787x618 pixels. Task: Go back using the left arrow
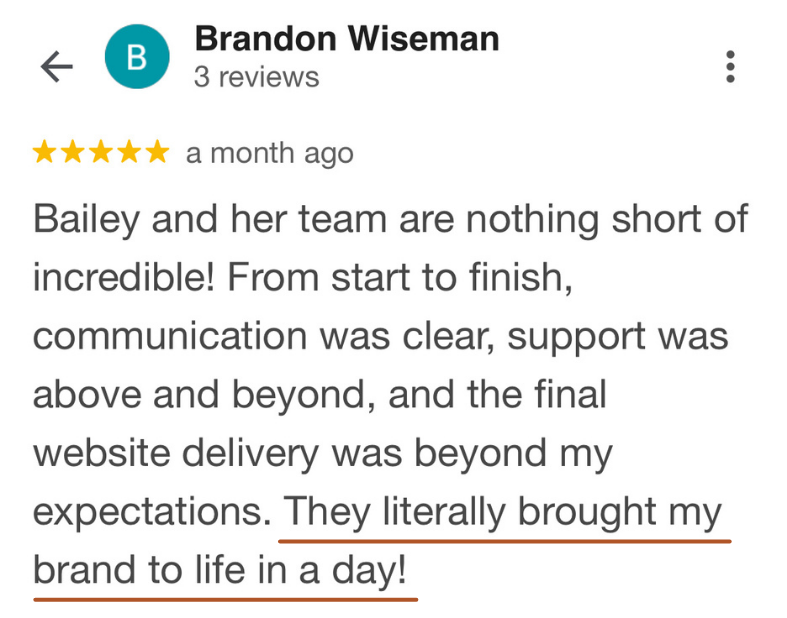(57, 66)
